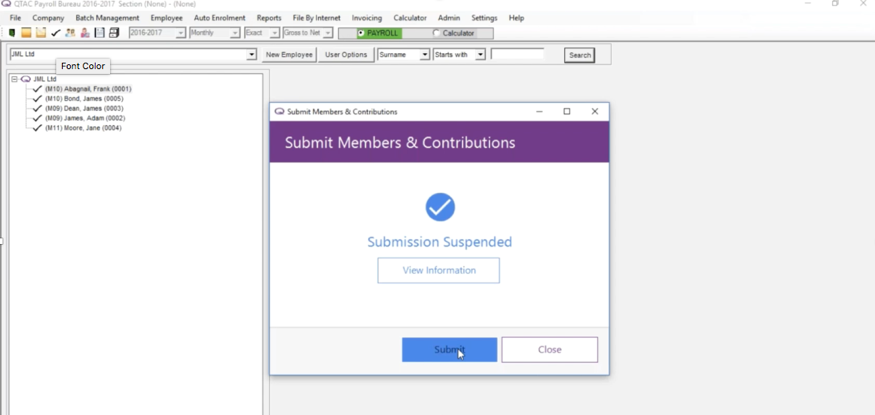The width and height of the screenshot is (875, 415).
Task: Open the Invoicing menu
Action: point(367,18)
